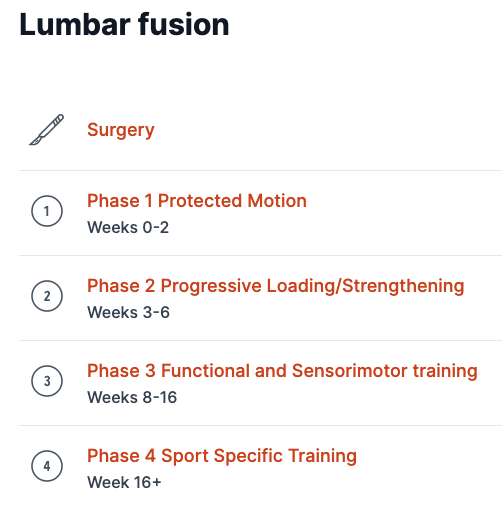Open Phase 2 Progressive Loading/Strengthening

click(276, 286)
